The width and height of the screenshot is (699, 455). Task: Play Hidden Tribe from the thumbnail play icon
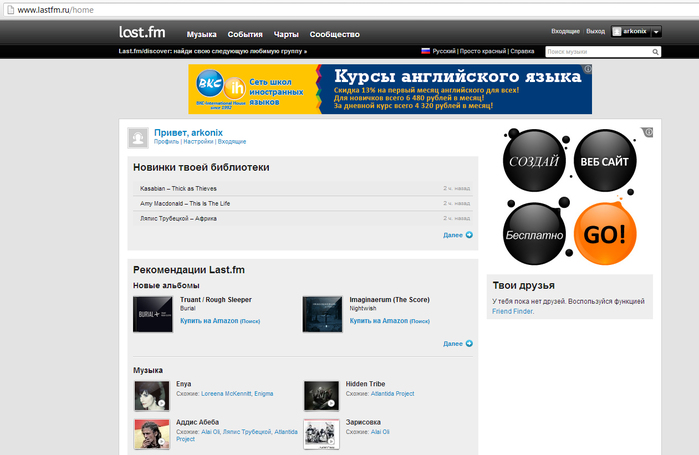tap(331, 403)
